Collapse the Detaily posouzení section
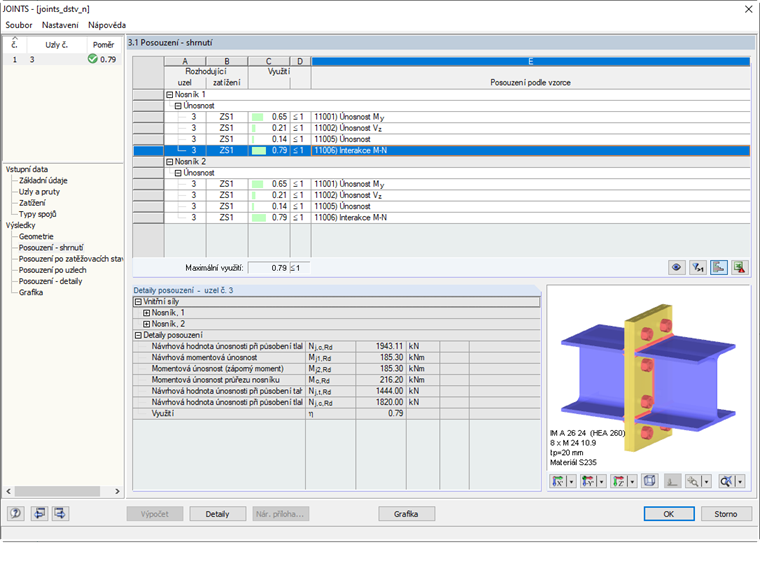The image size is (760, 570). coord(138,335)
